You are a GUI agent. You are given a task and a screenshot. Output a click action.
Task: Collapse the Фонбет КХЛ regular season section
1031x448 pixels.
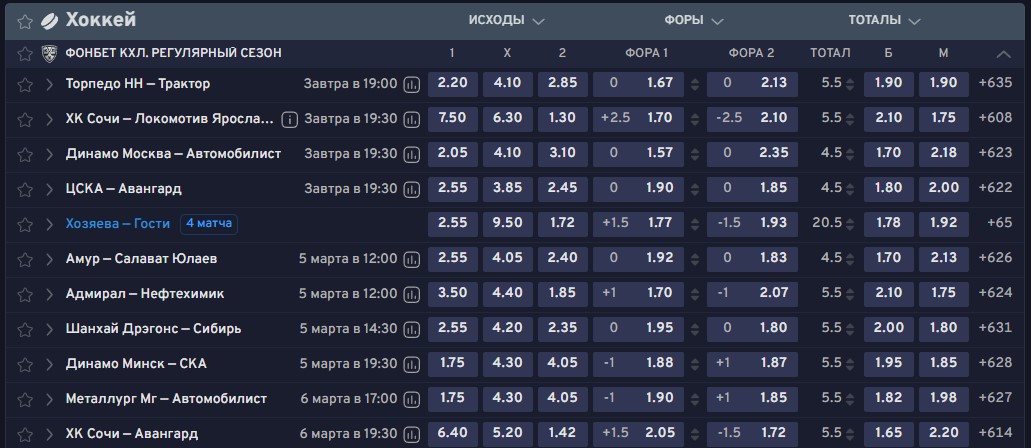click(x=1003, y=53)
